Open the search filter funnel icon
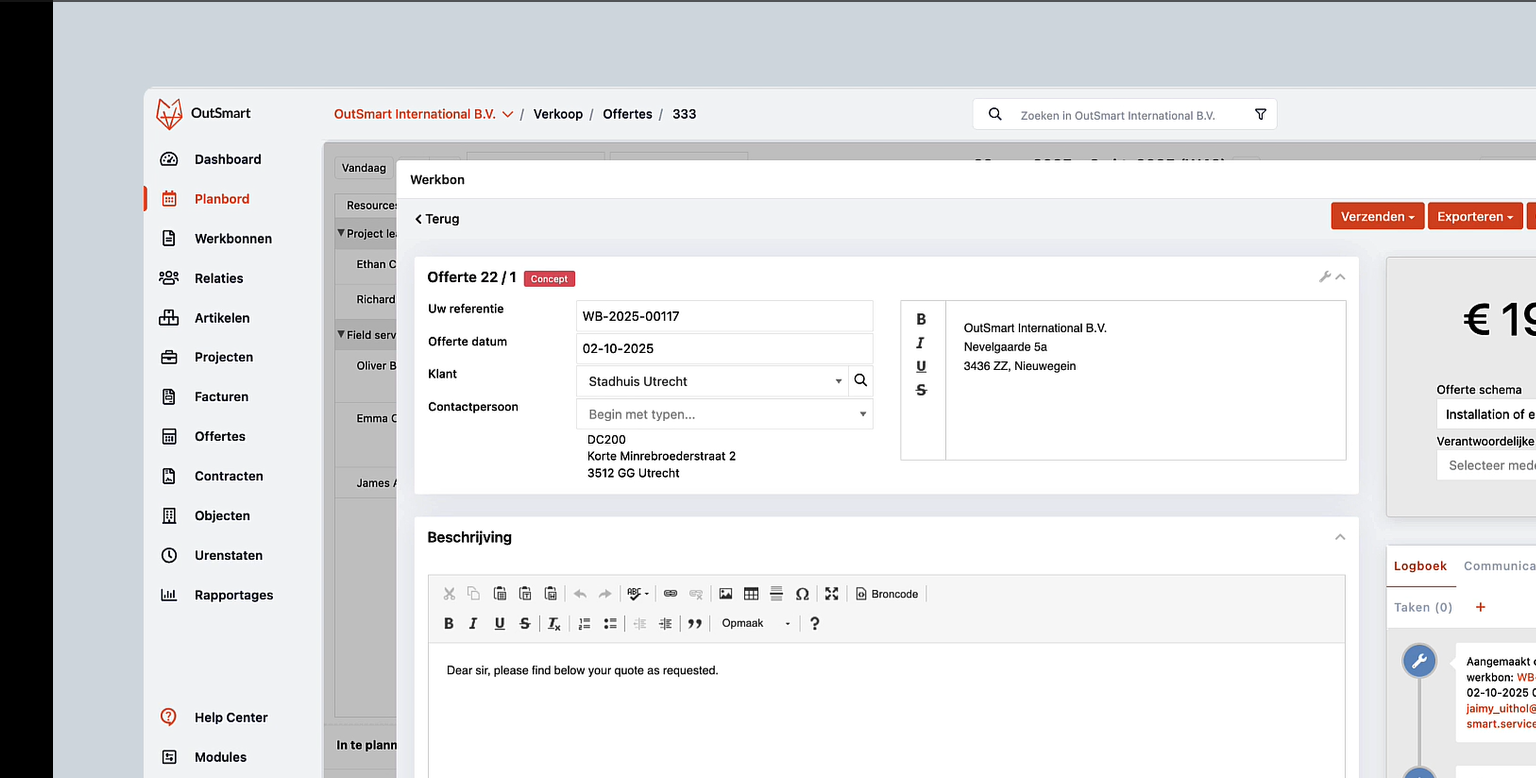Screen dimensions: 1536x778 pos(1260,115)
